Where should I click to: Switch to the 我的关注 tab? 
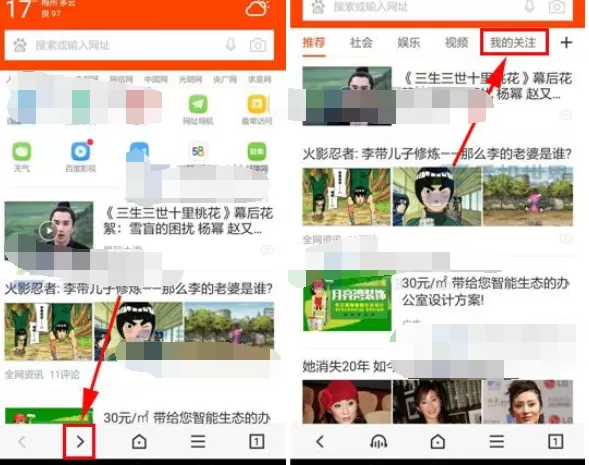click(513, 42)
